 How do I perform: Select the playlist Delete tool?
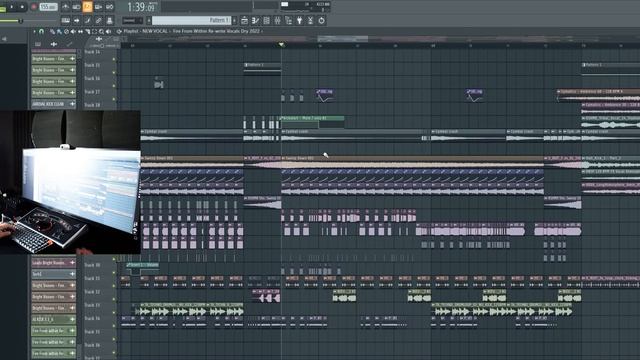tap(66, 31)
